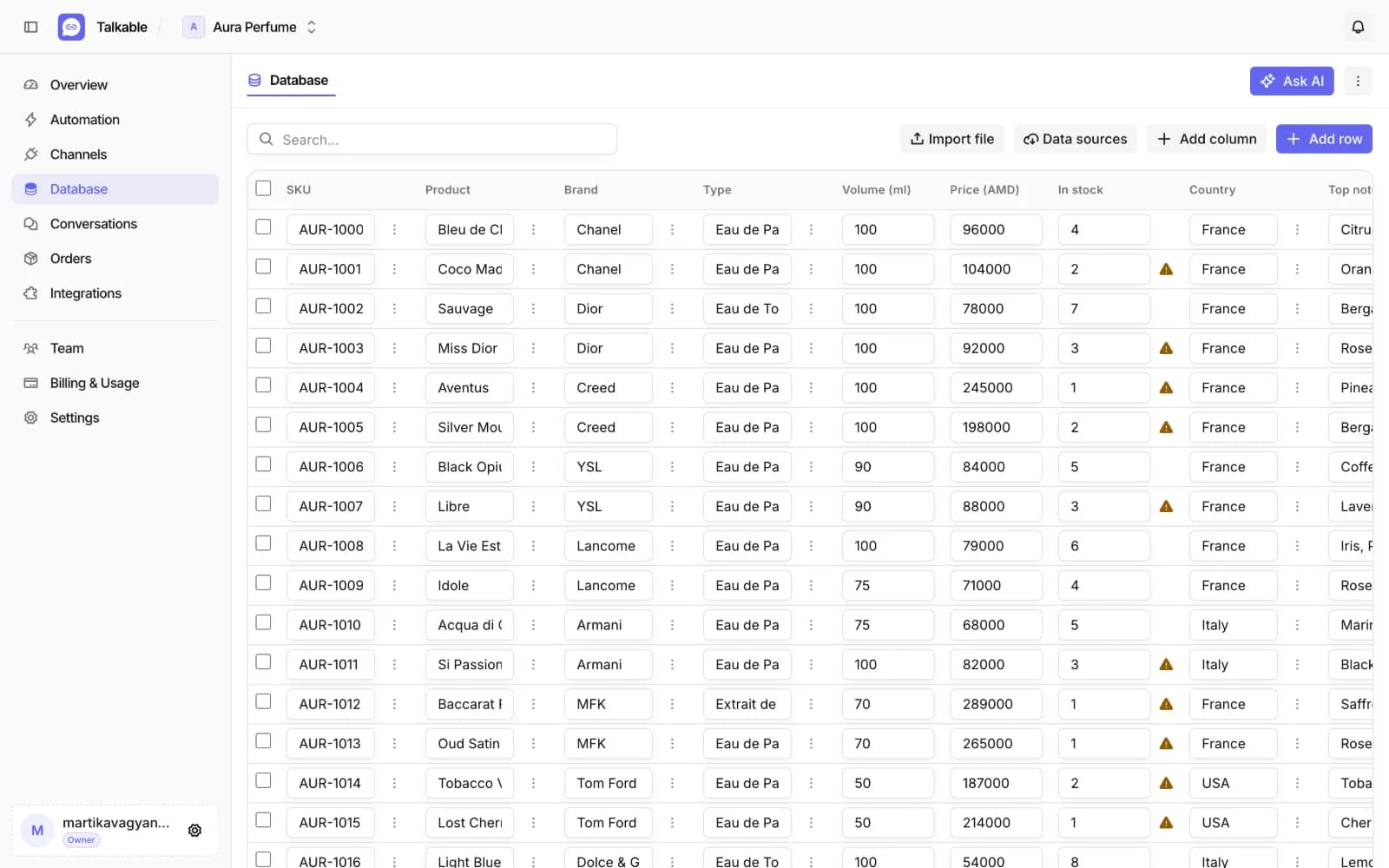Check the AUR-1005 row checkbox
Screen dimensions: 1389x868
(x=263, y=424)
